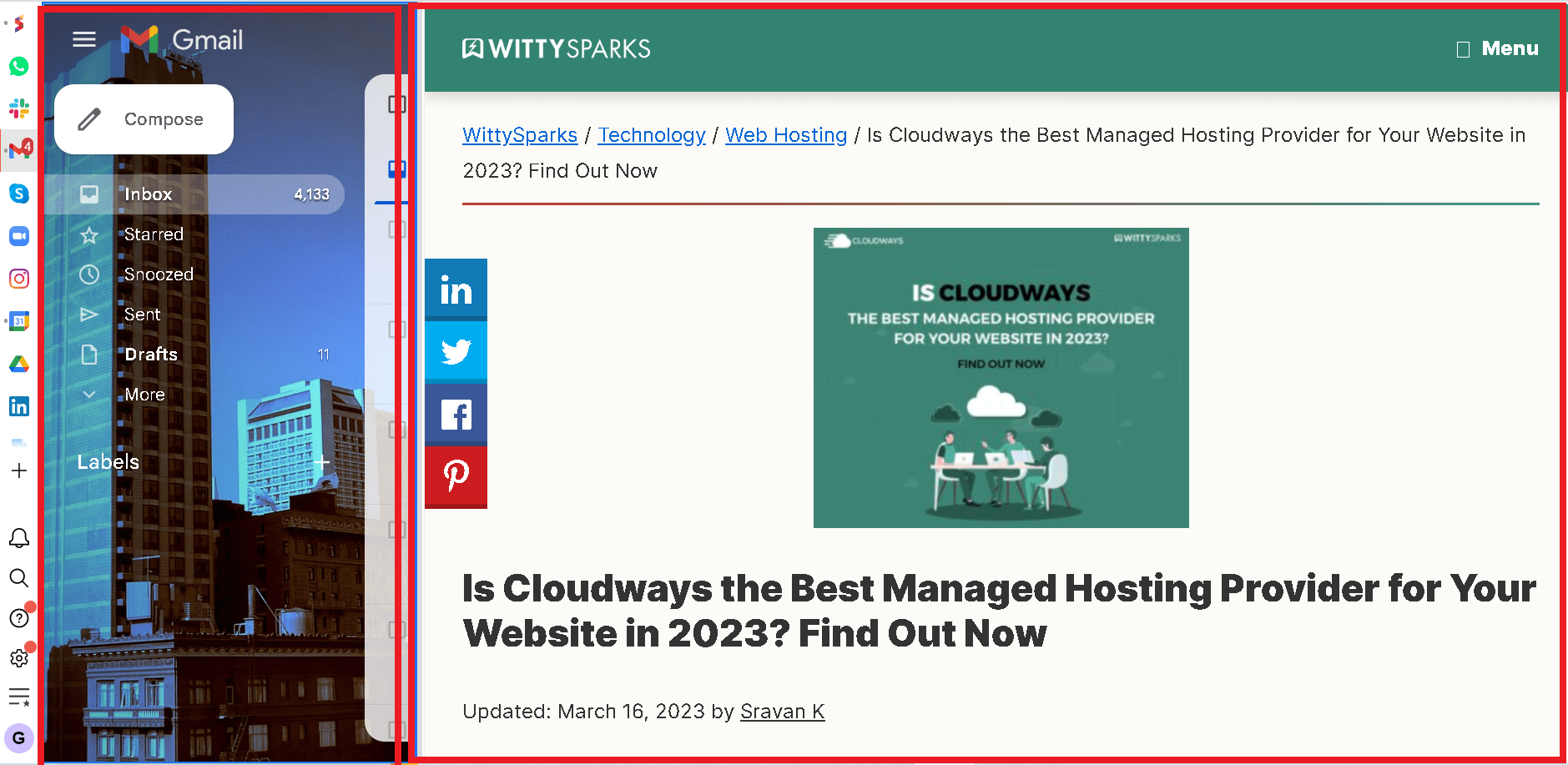
Task: Create a new label with the plus icon
Action: [x=323, y=462]
